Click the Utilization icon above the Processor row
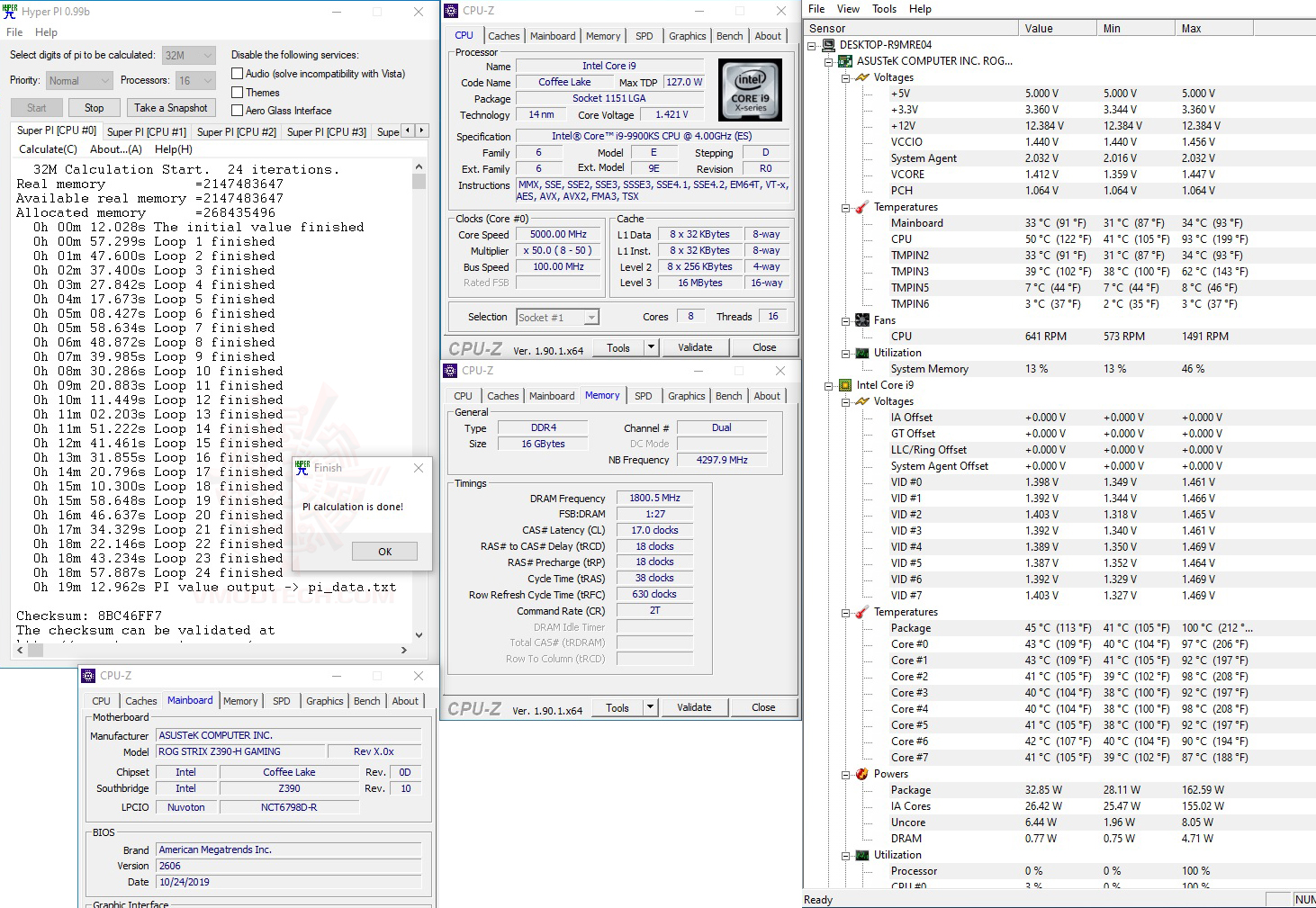The height and width of the screenshot is (908, 1316). coord(862,855)
